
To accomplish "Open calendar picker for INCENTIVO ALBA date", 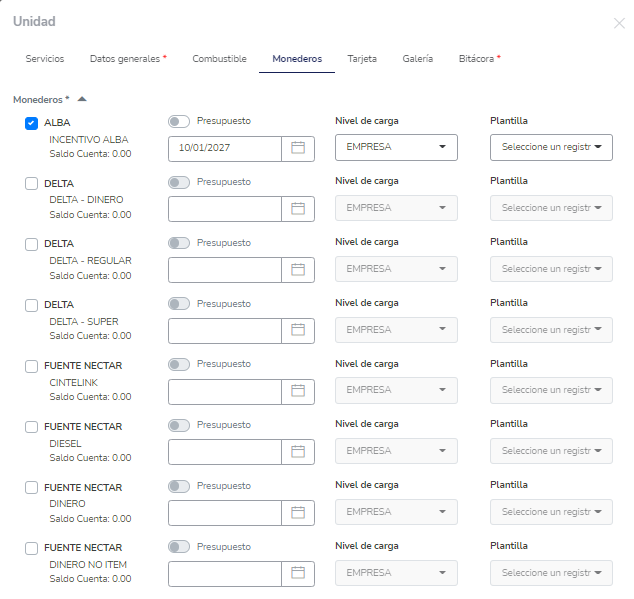I will coord(297,148).
